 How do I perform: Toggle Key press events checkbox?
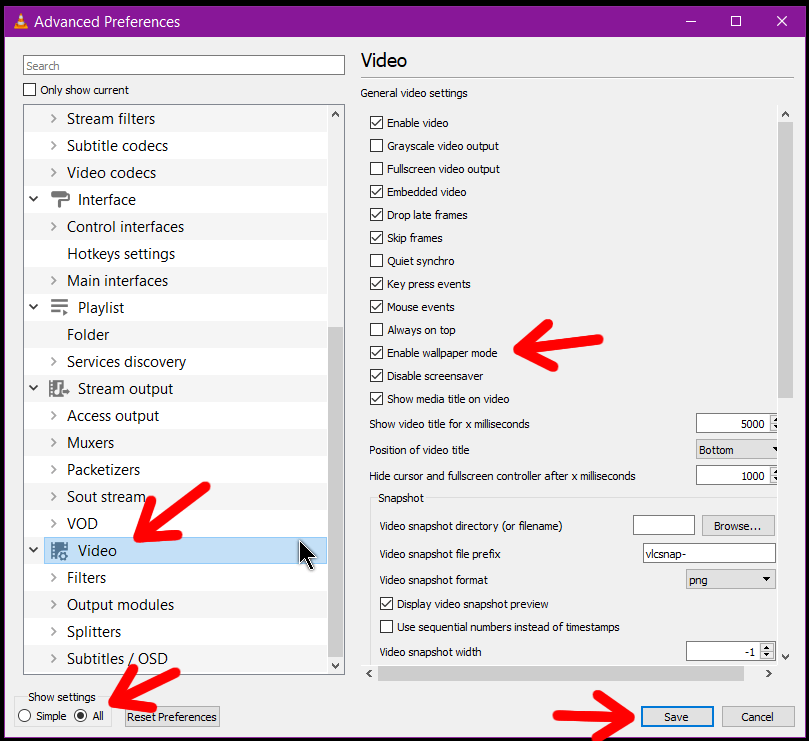pyautogui.click(x=376, y=284)
